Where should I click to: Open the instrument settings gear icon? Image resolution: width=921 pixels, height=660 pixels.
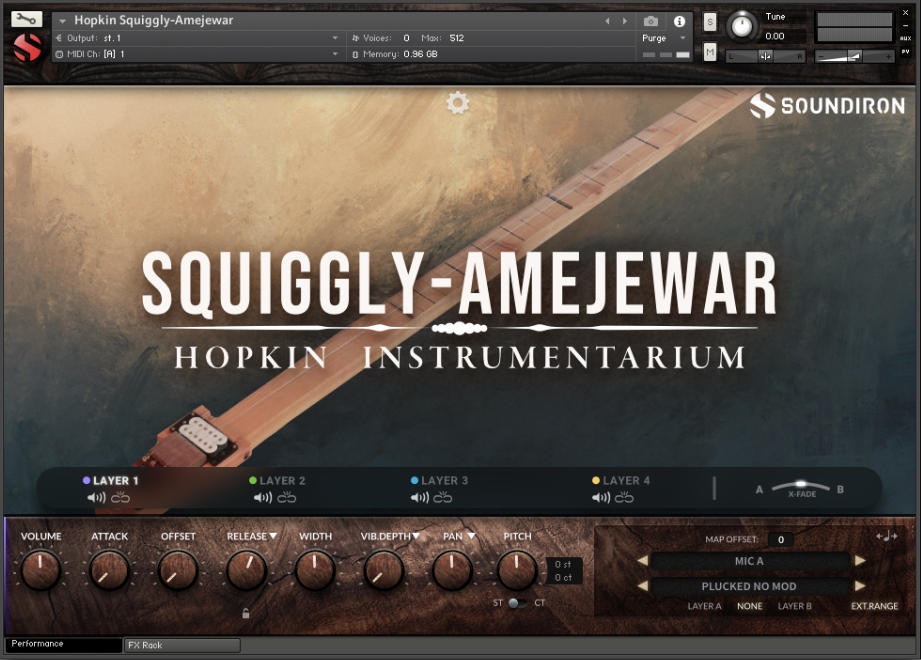pos(458,102)
